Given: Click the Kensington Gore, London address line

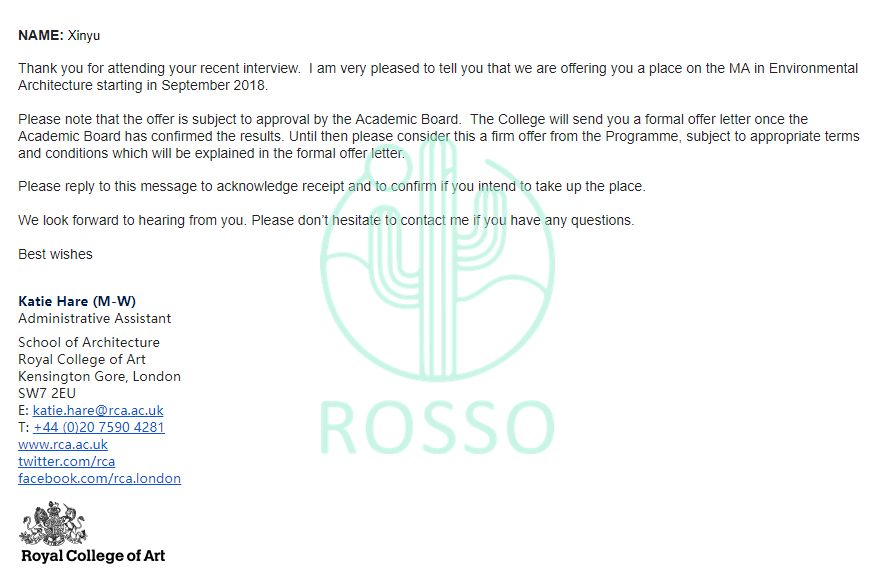Looking at the screenshot, I should [x=99, y=376].
